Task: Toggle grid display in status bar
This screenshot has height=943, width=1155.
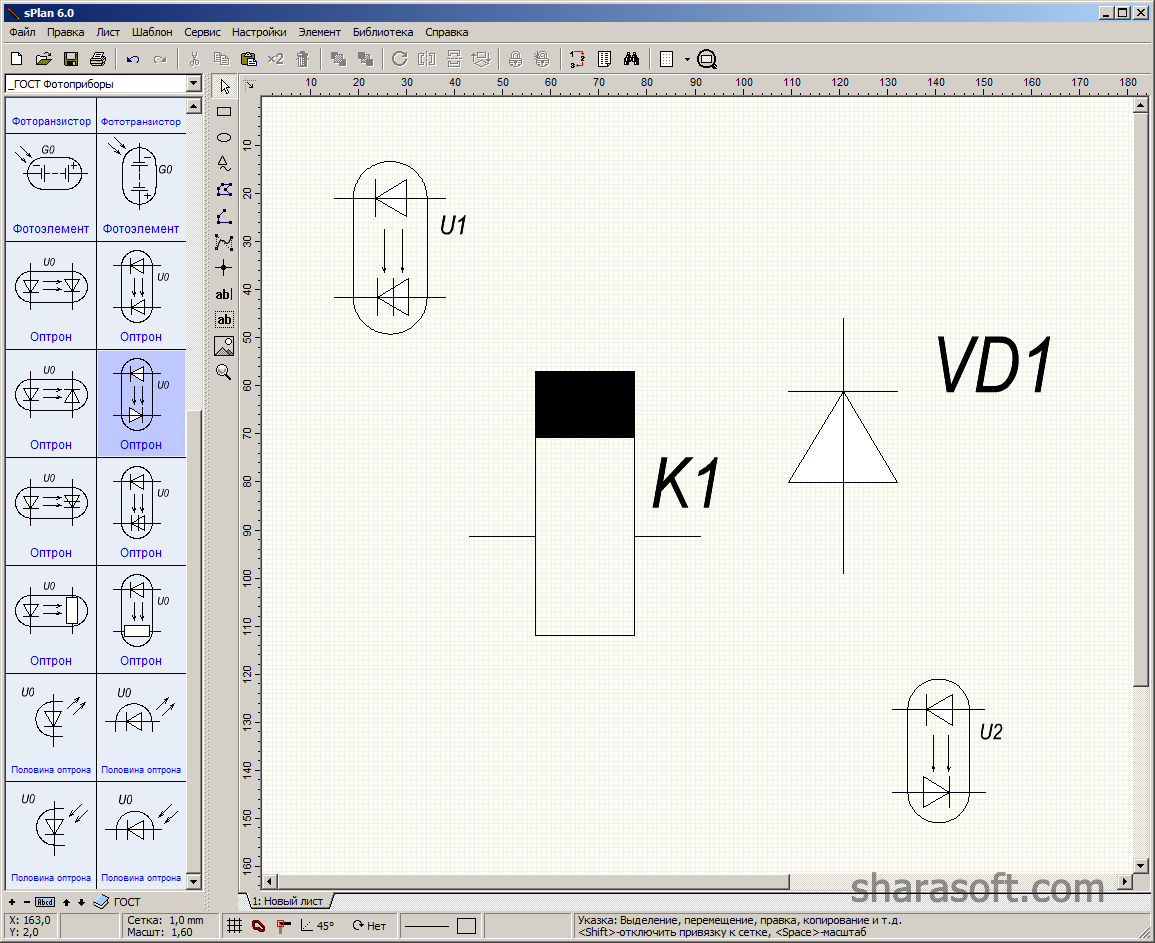Action: (234, 926)
